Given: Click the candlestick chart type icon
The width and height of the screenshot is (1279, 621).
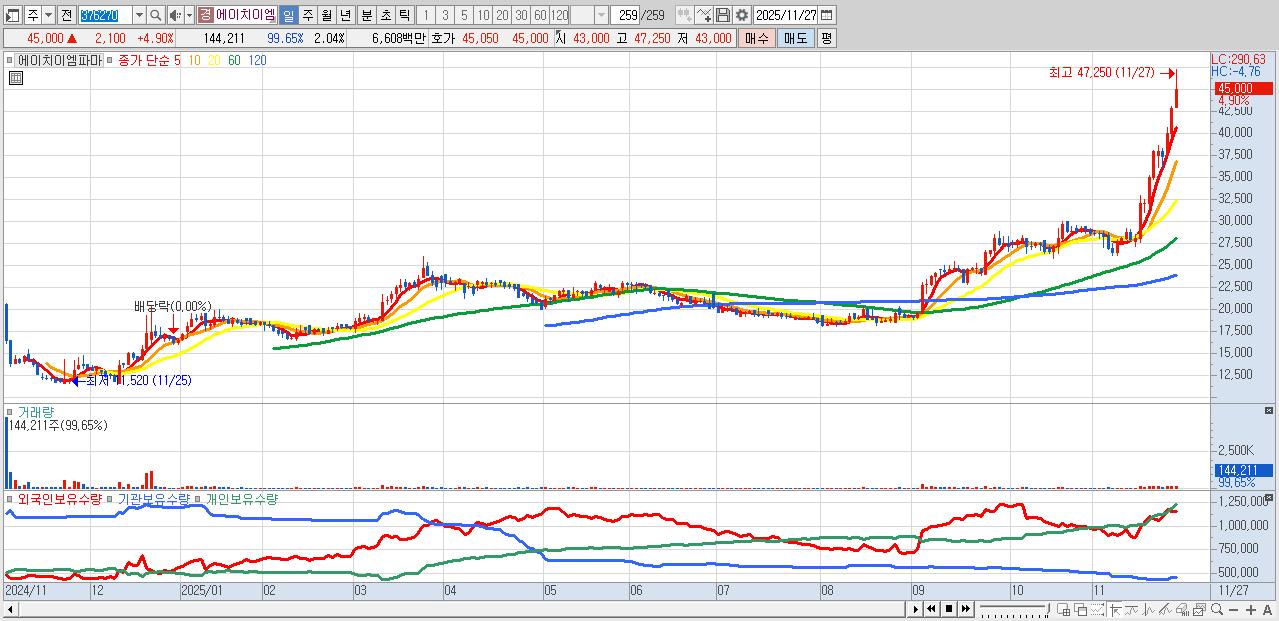Looking at the screenshot, I should pos(684,15).
